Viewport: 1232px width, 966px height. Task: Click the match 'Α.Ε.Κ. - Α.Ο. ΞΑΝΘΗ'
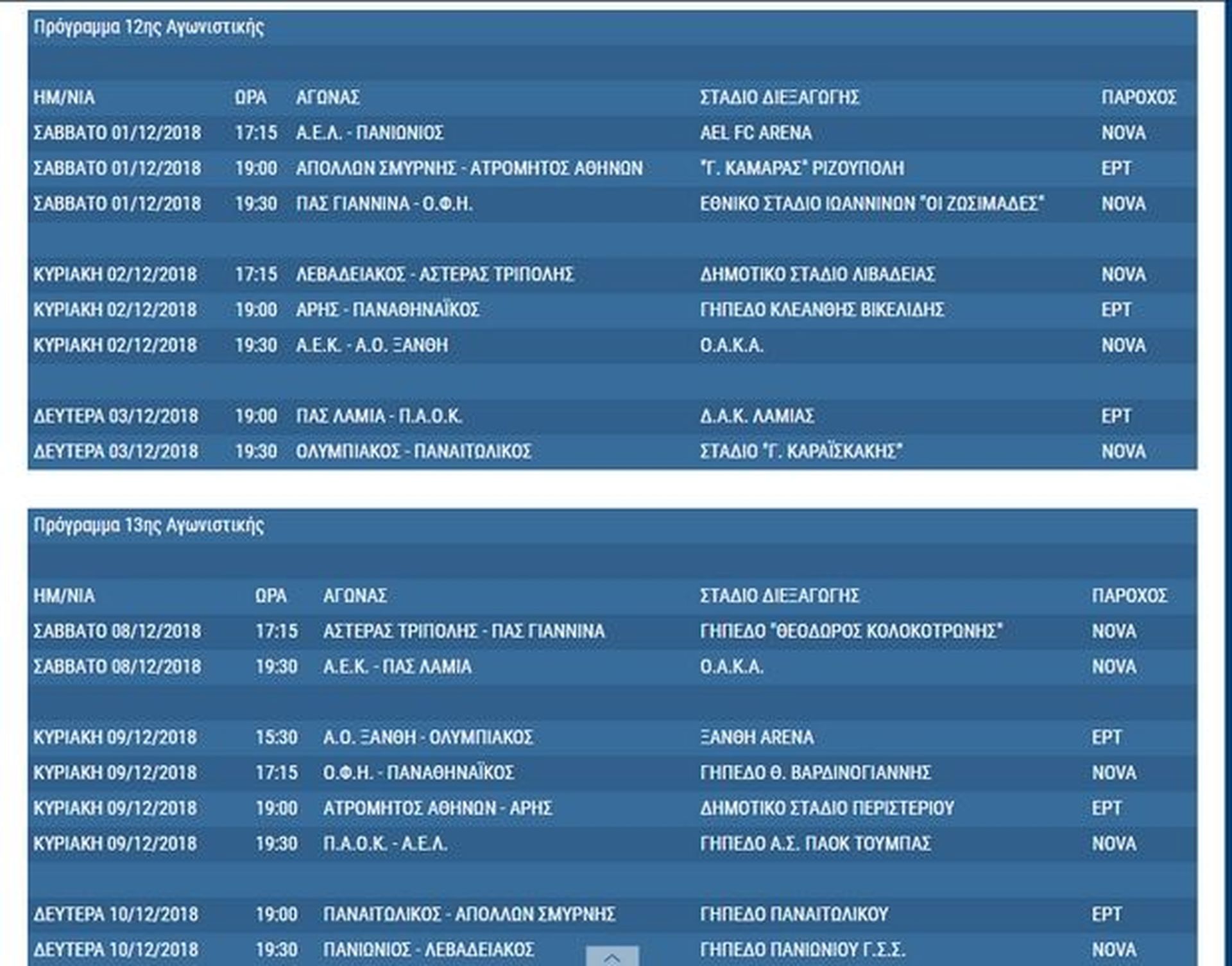(x=372, y=345)
